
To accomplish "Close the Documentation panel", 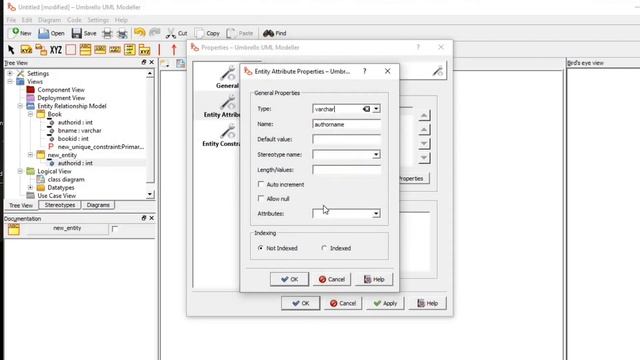I will [151, 218].
